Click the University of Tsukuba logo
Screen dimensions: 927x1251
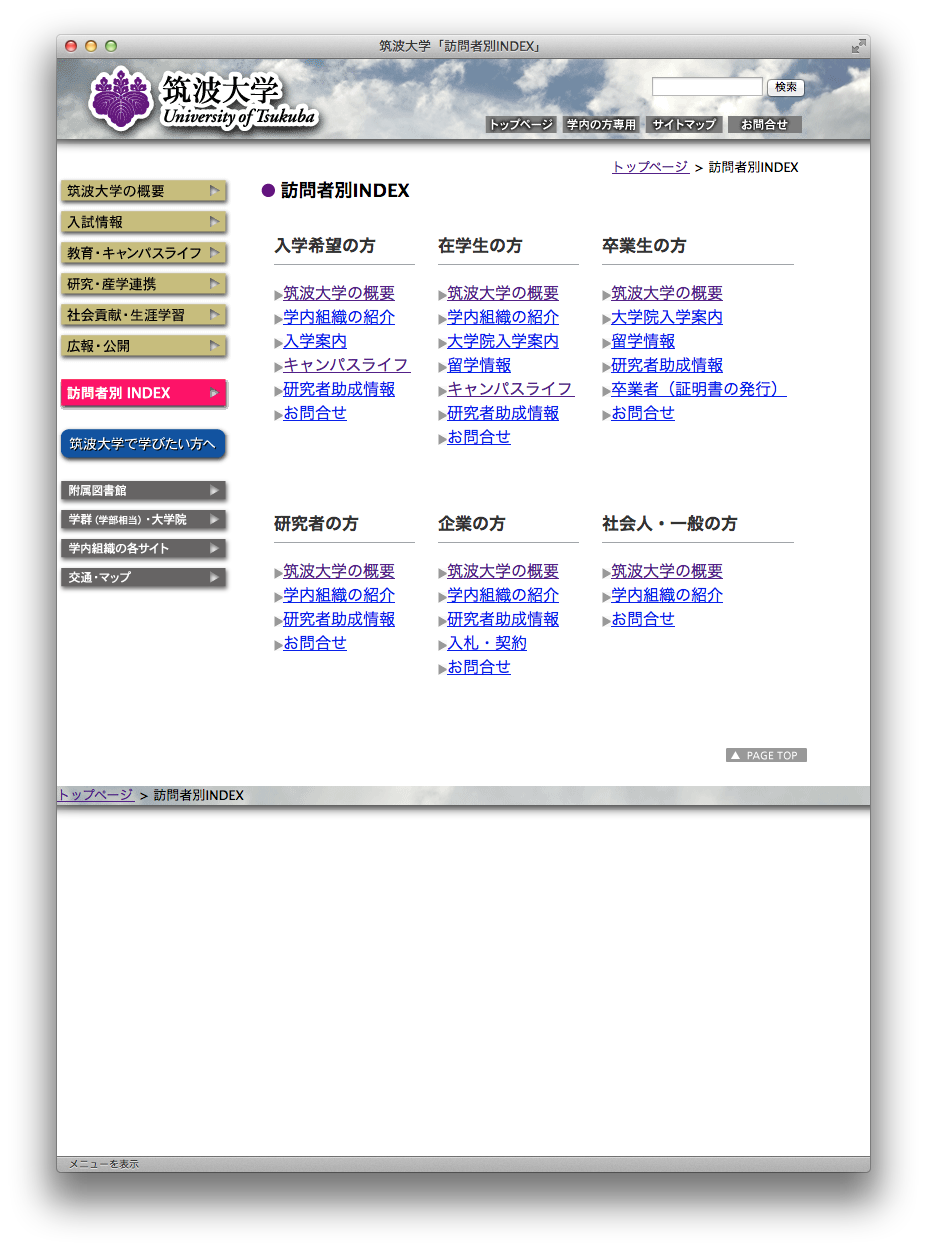(x=204, y=100)
